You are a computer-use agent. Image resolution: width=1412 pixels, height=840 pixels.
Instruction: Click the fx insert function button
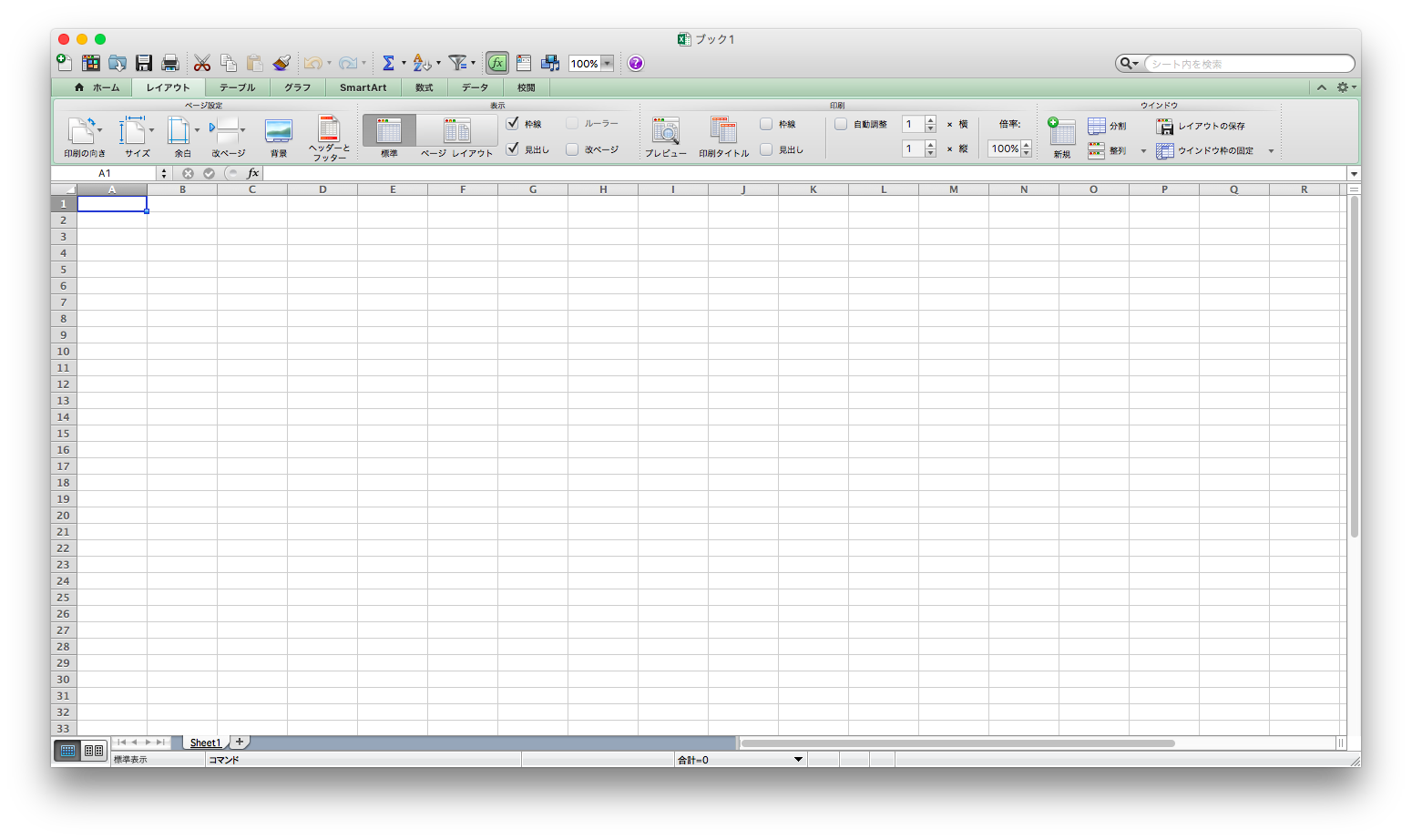[253, 173]
